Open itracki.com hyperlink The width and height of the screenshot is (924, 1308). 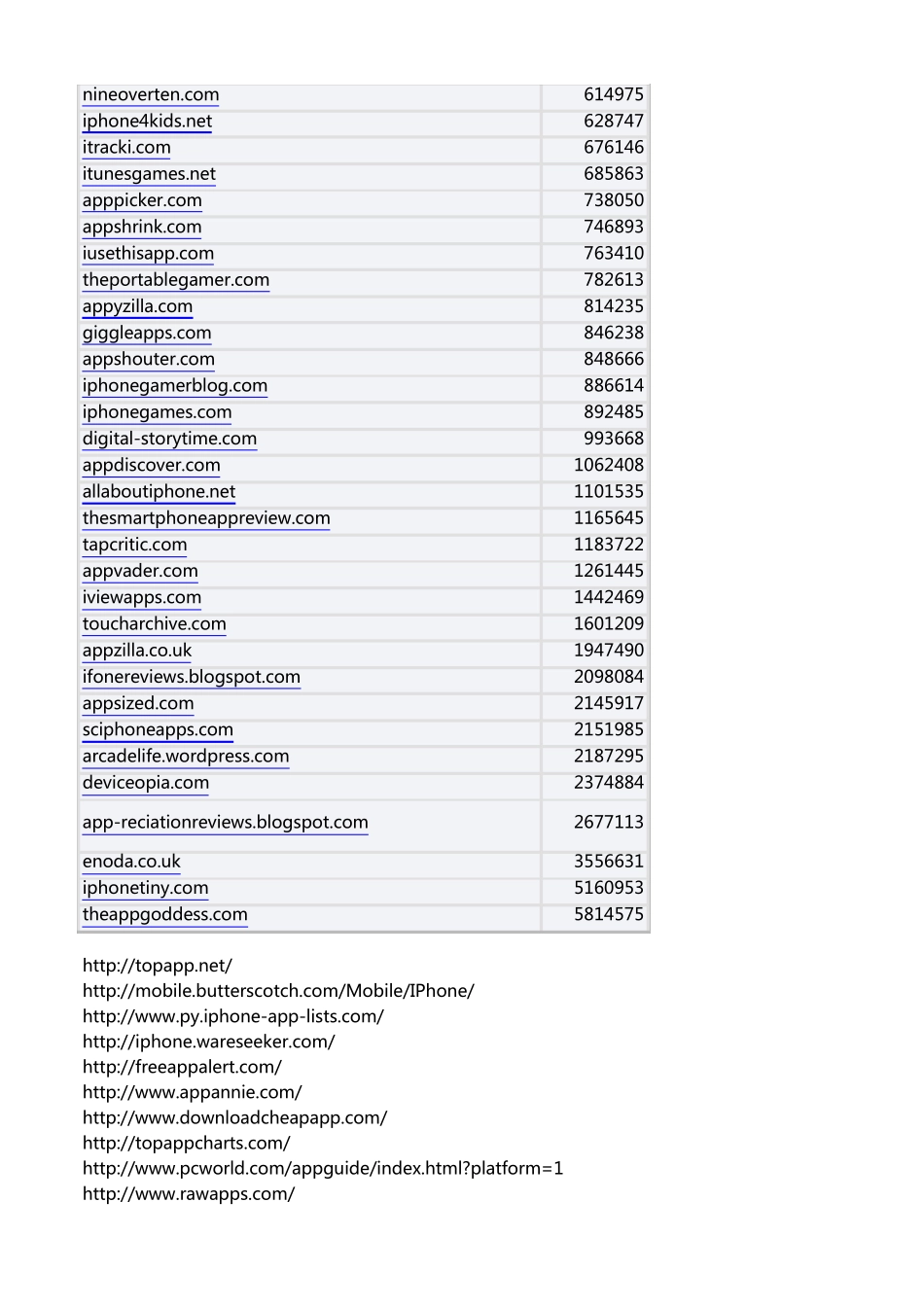[126, 148]
